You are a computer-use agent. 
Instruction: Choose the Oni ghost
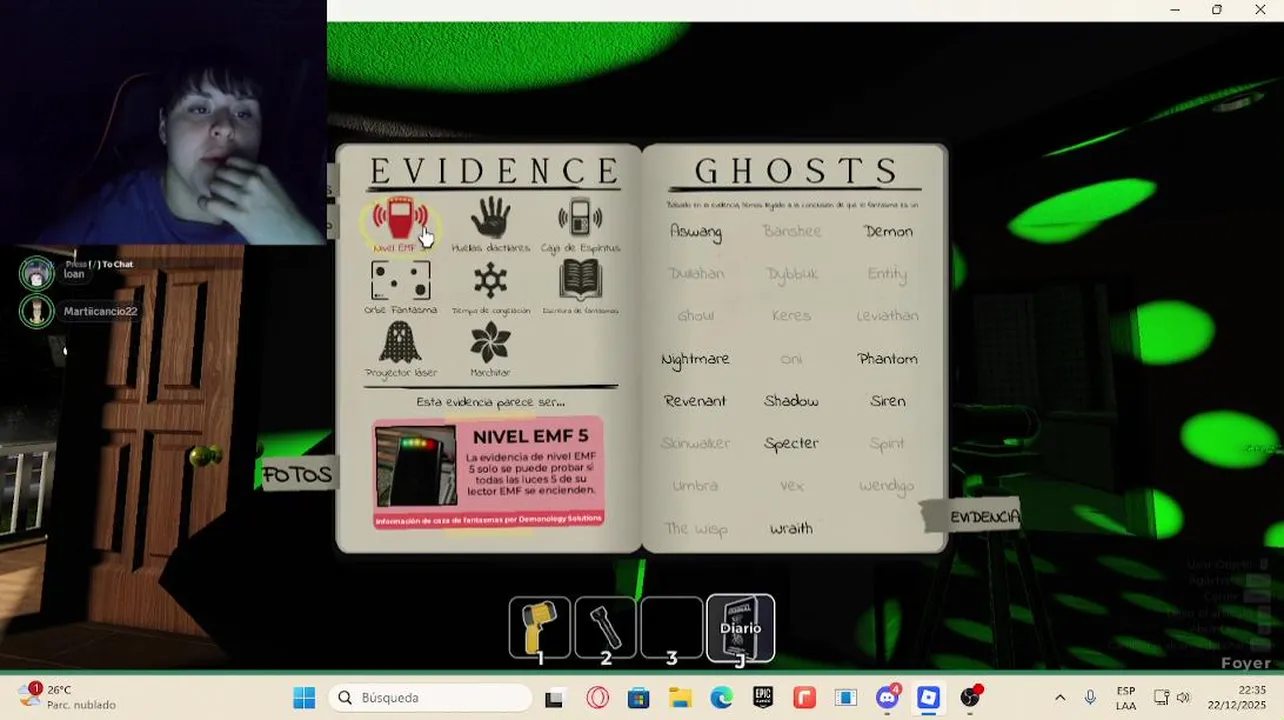(x=791, y=358)
